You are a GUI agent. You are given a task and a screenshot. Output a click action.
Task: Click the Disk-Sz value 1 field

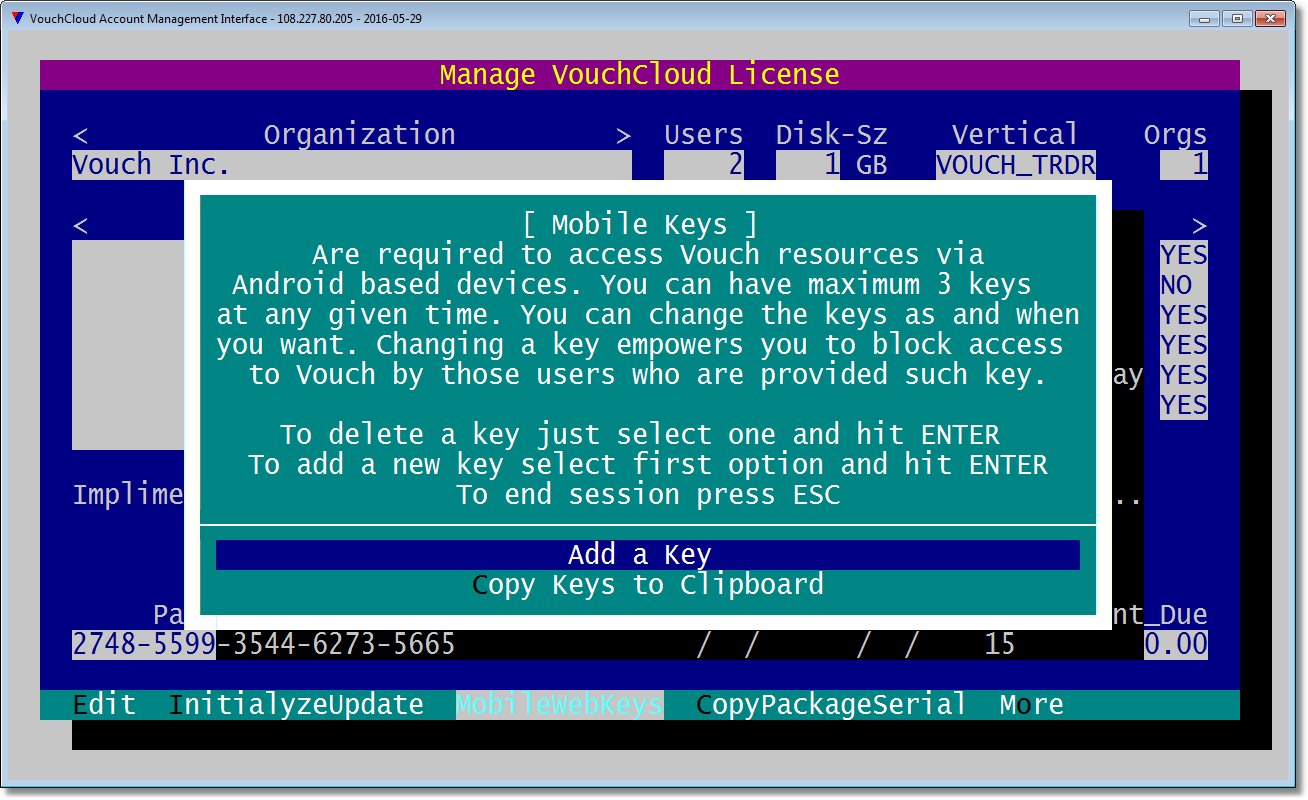808,165
